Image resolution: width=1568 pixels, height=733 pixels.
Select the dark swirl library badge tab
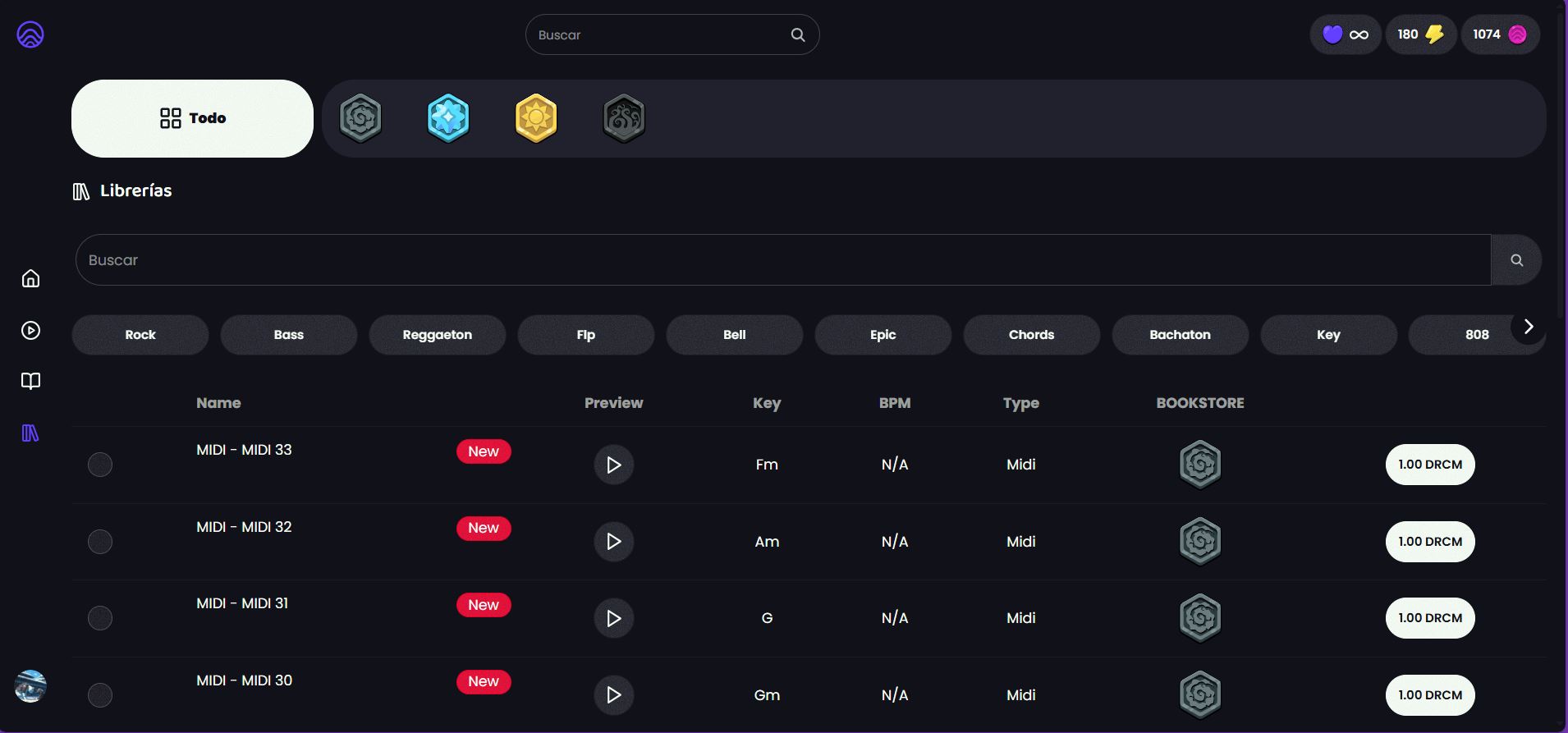[624, 118]
